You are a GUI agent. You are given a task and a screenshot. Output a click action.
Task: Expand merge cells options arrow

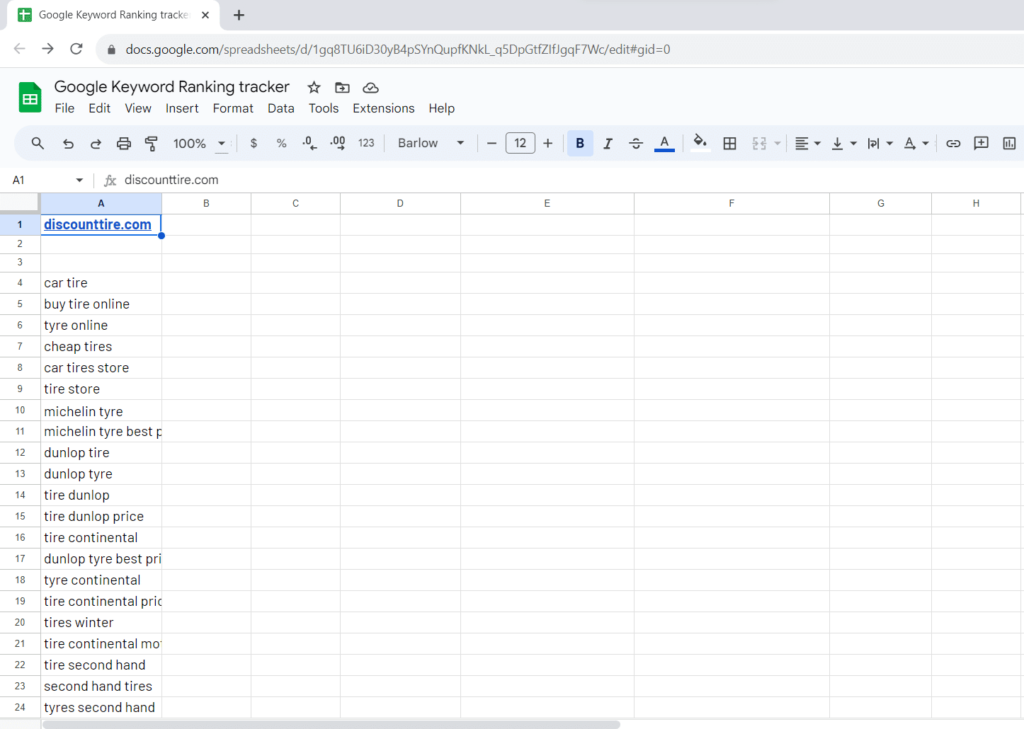(777, 144)
